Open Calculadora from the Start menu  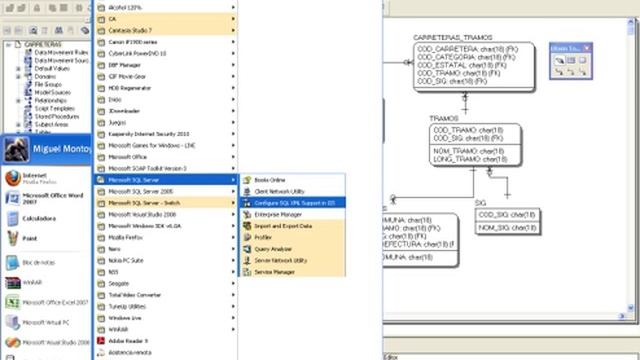click(x=46, y=218)
